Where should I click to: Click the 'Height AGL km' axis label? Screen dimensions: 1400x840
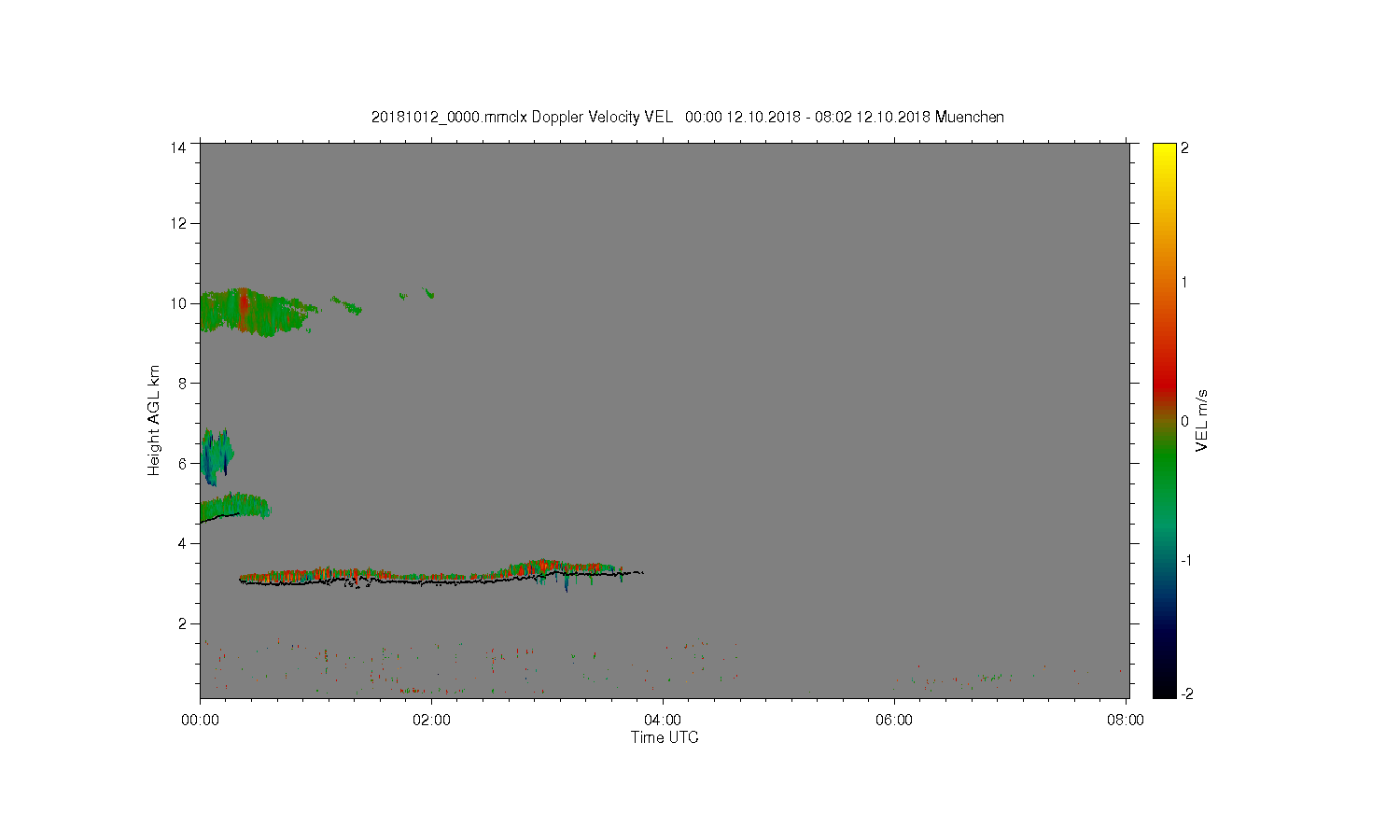pos(154,420)
